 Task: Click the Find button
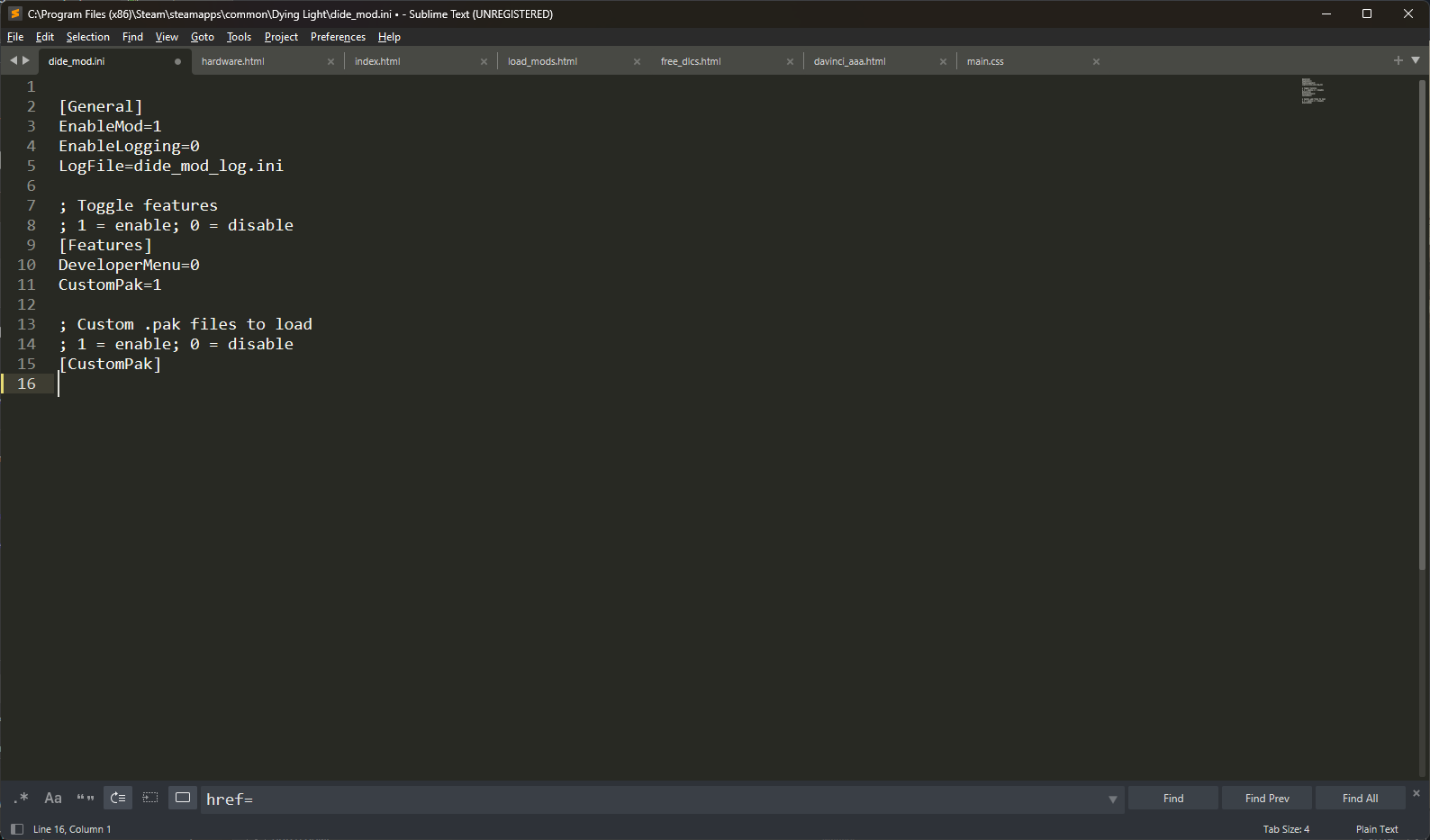coord(1173,799)
